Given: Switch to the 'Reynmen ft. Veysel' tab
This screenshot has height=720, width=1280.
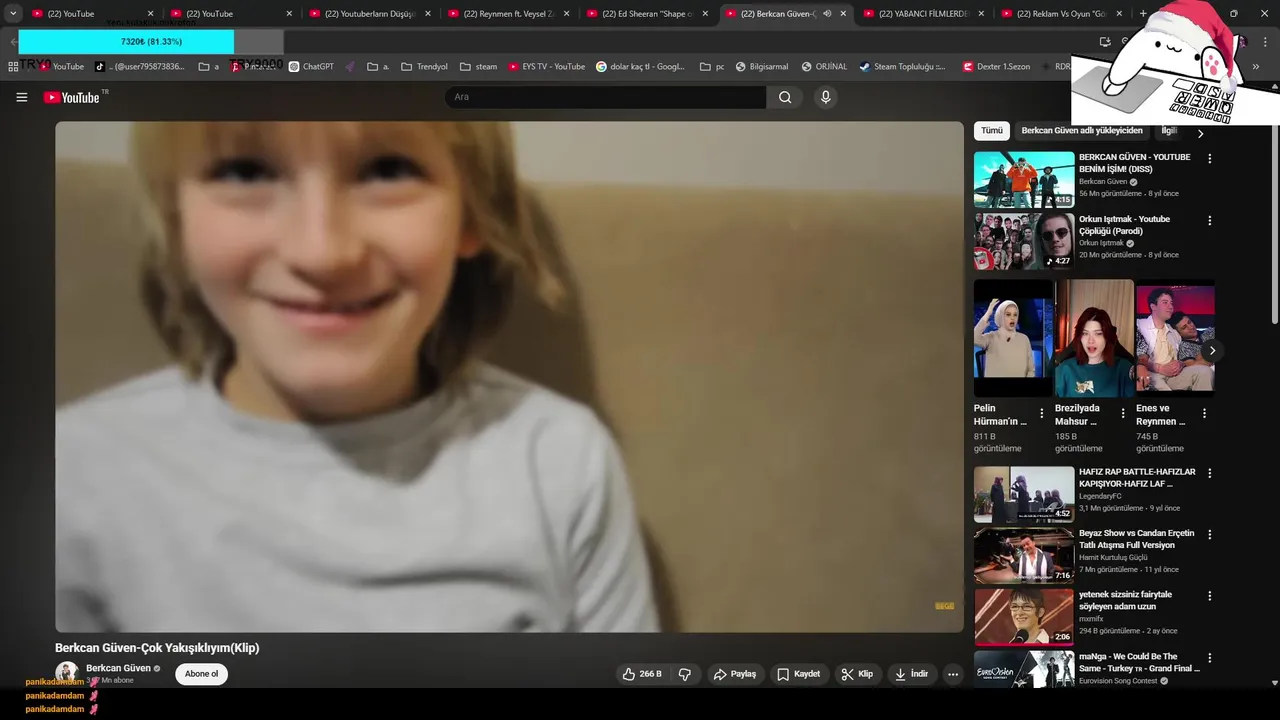Looking at the screenshot, I should (509, 14).
